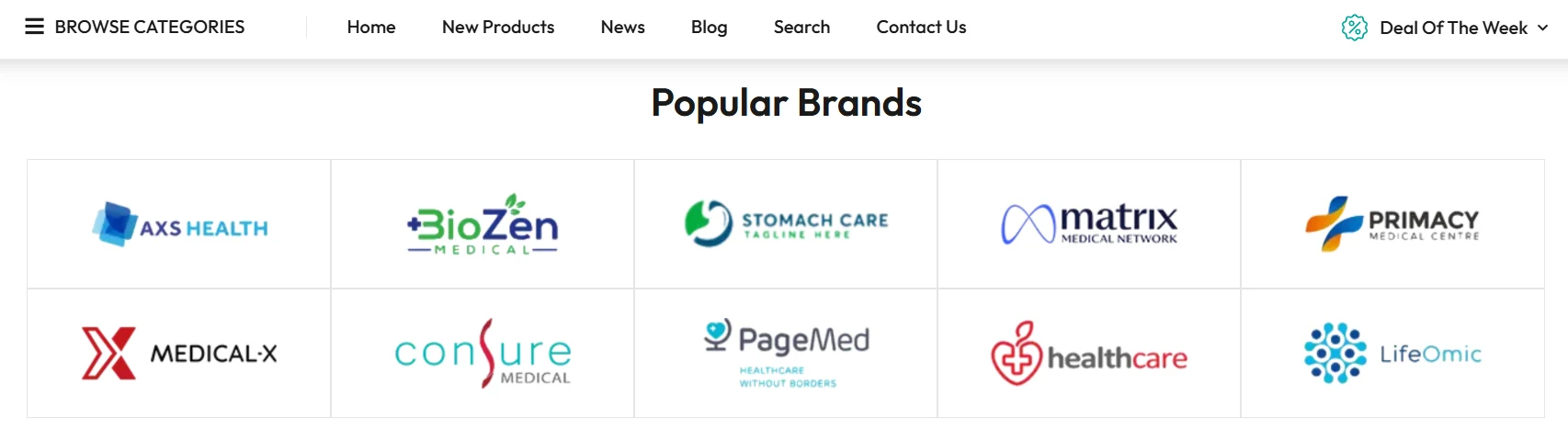The width and height of the screenshot is (1568, 442).
Task: Open the Search page link
Action: click(x=801, y=28)
